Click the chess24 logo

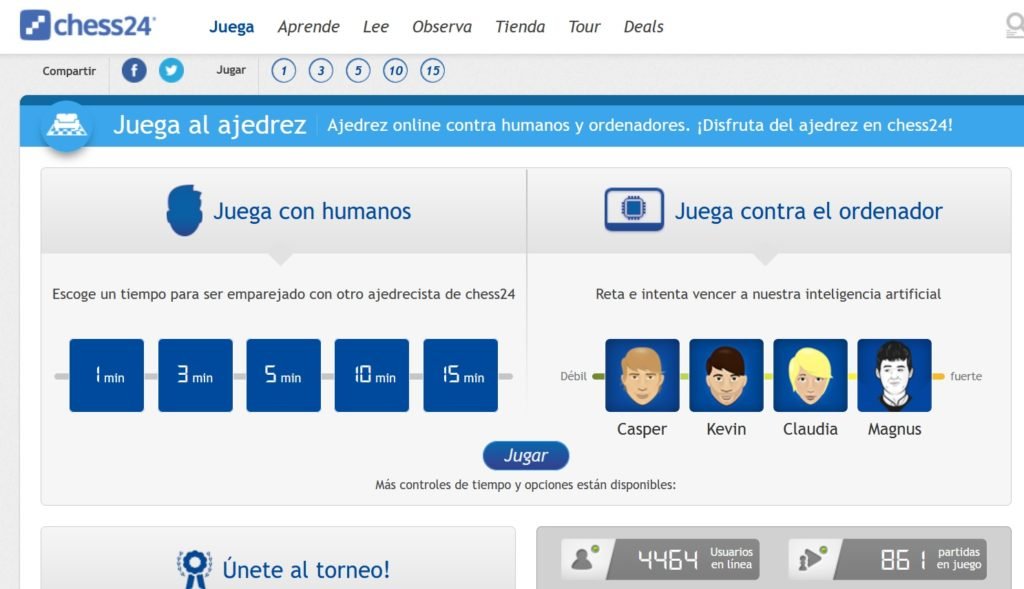point(88,25)
